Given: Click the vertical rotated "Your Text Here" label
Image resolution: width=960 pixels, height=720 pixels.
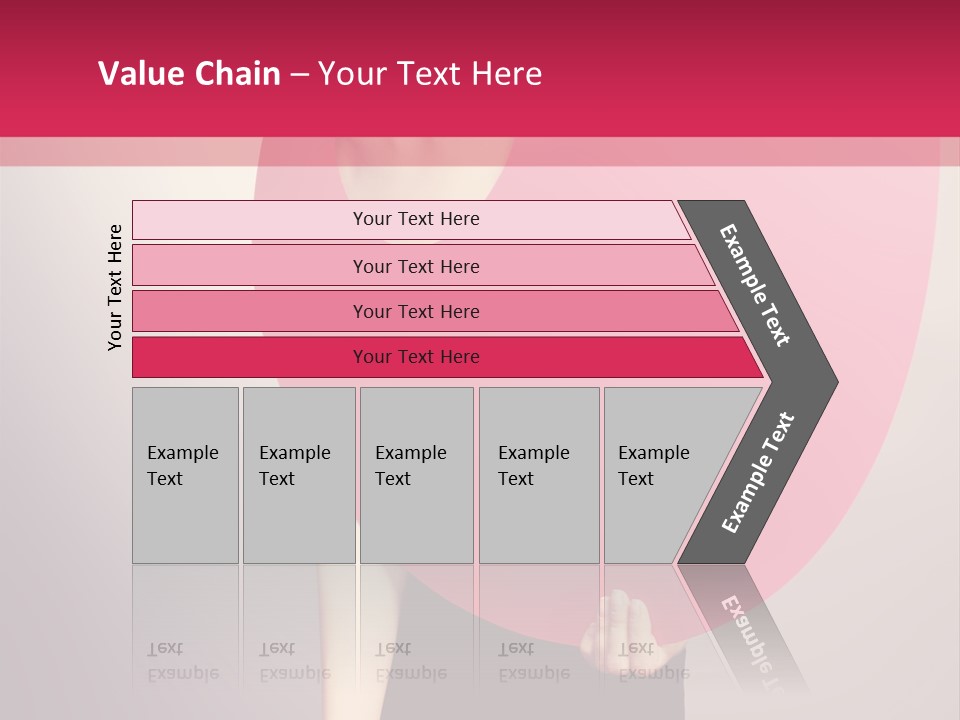Looking at the screenshot, I should point(115,287).
